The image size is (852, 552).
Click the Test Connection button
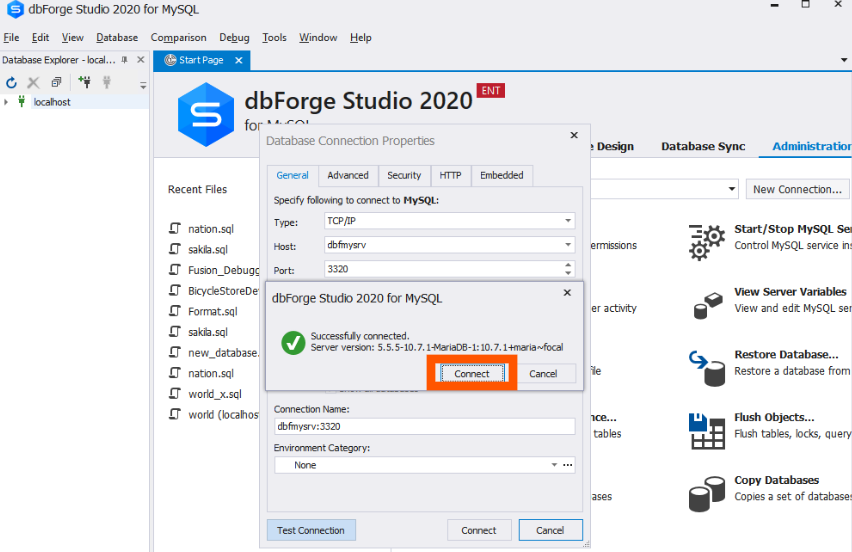(x=310, y=530)
